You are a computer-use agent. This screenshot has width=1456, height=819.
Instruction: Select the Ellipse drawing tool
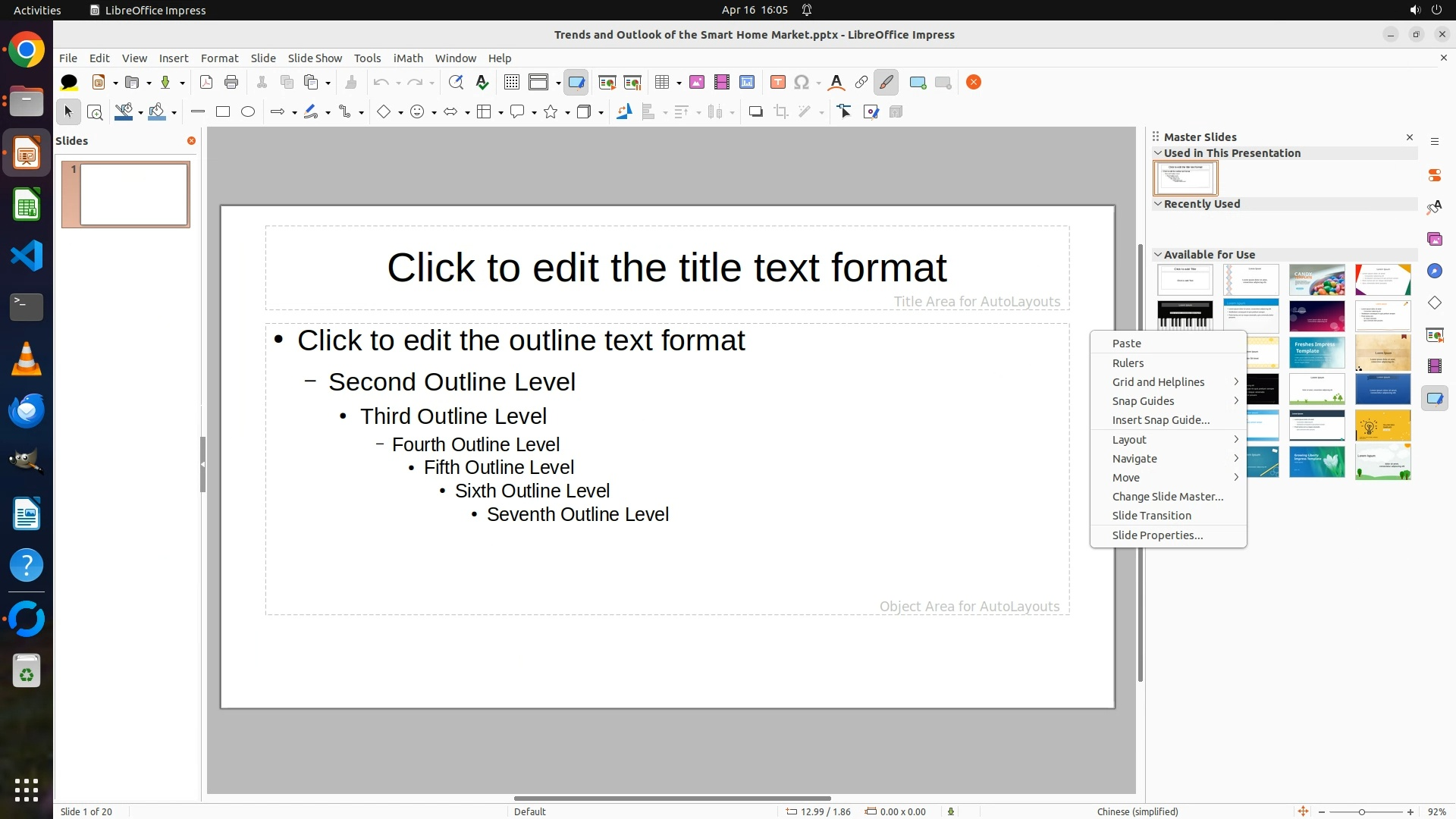[248, 112]
